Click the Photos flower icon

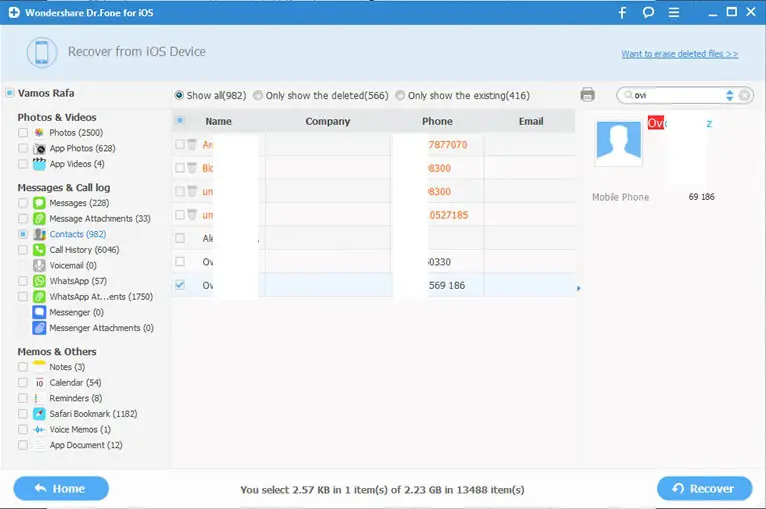click(39, 132)
